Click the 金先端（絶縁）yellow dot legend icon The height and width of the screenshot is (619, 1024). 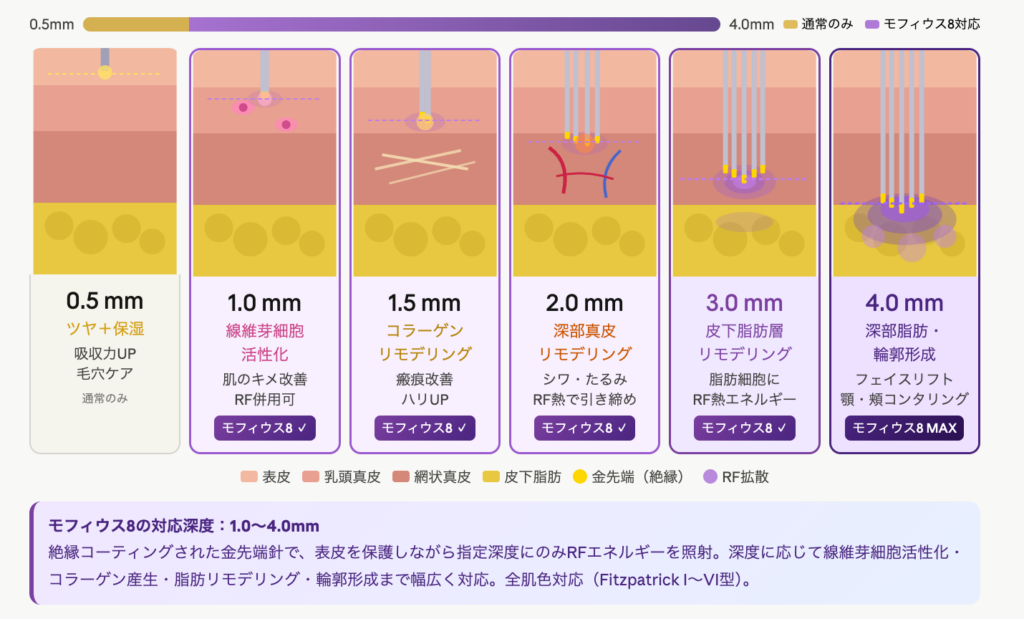click(x=580, y=477)
